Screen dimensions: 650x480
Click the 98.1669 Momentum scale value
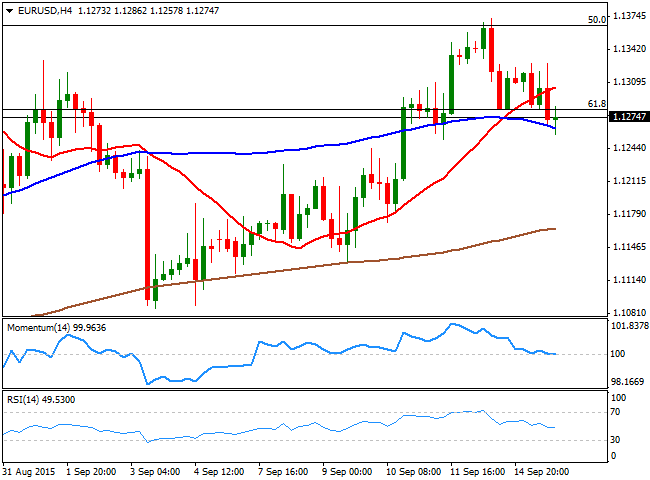(628, 382)
